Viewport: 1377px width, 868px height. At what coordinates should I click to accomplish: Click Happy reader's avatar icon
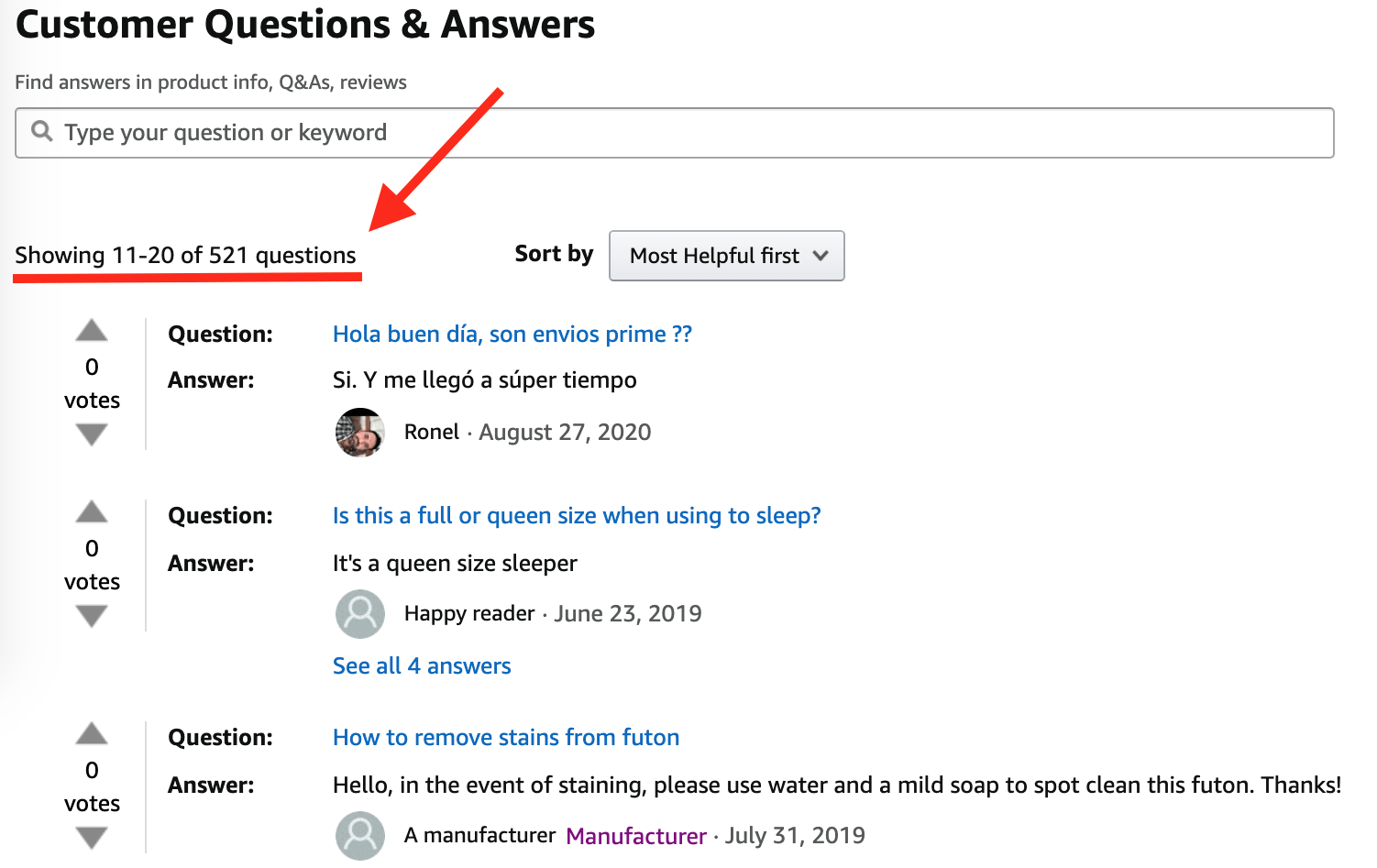coord(360,614)
